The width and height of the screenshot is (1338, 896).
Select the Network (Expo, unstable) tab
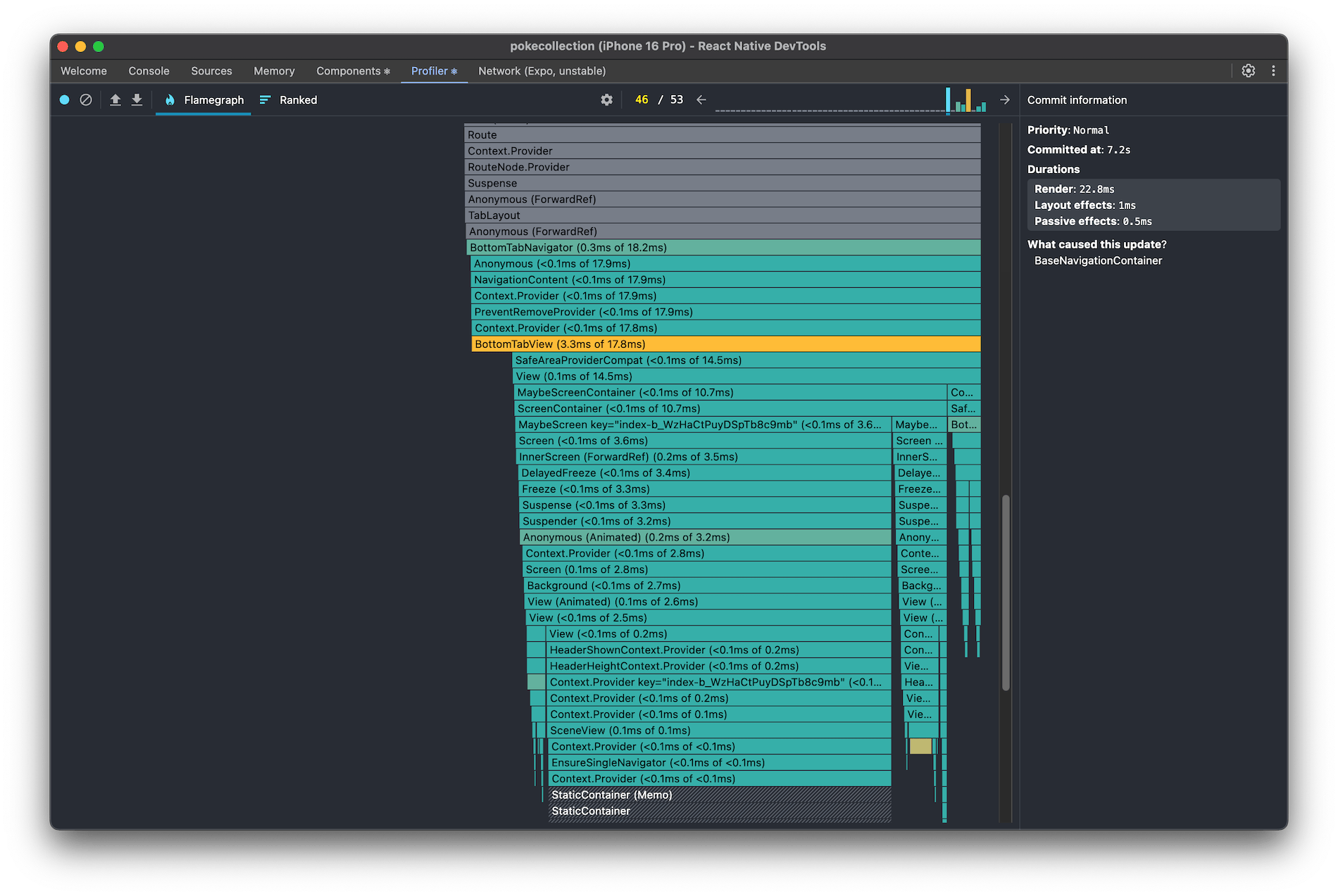pos(542,70)
